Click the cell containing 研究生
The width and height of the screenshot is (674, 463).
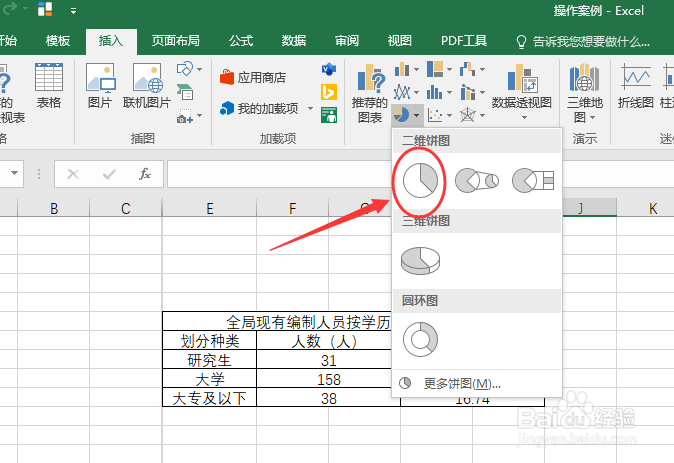tap(209, 360)
